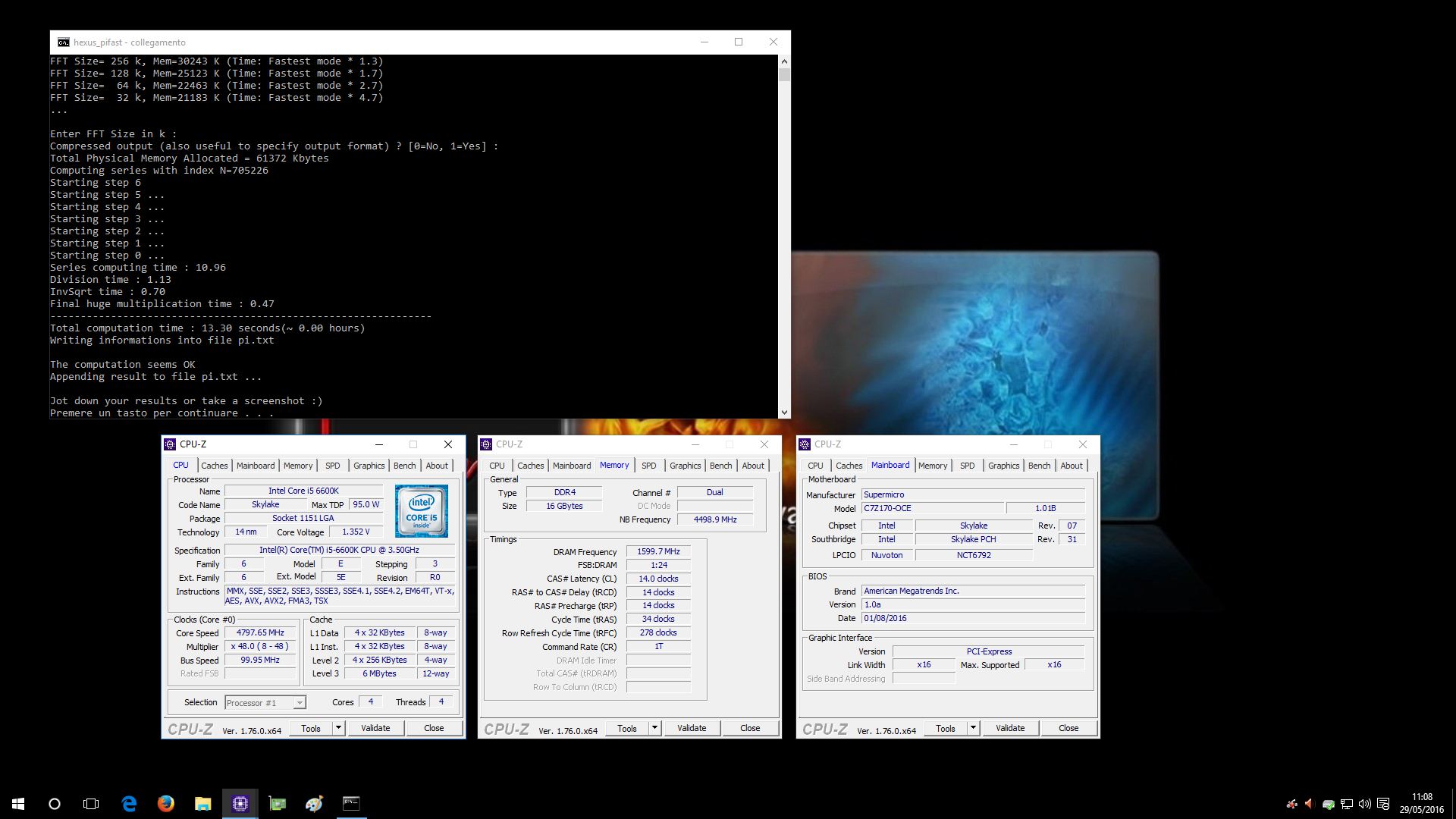Click Close button in the CPU-Z window showing Processor info
Screen dimensions: 1456x819
pyautogui.click(x=434, y=728)
